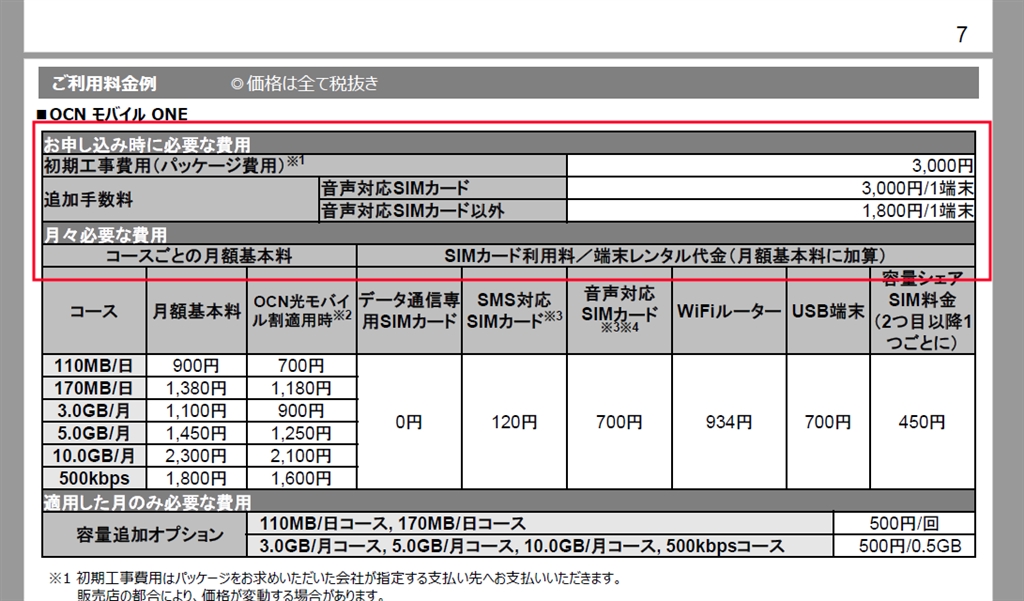This screenshot has width=1024, height=601.
Task: Click 900円 in the 110MB/日 row
Action: 197,366
